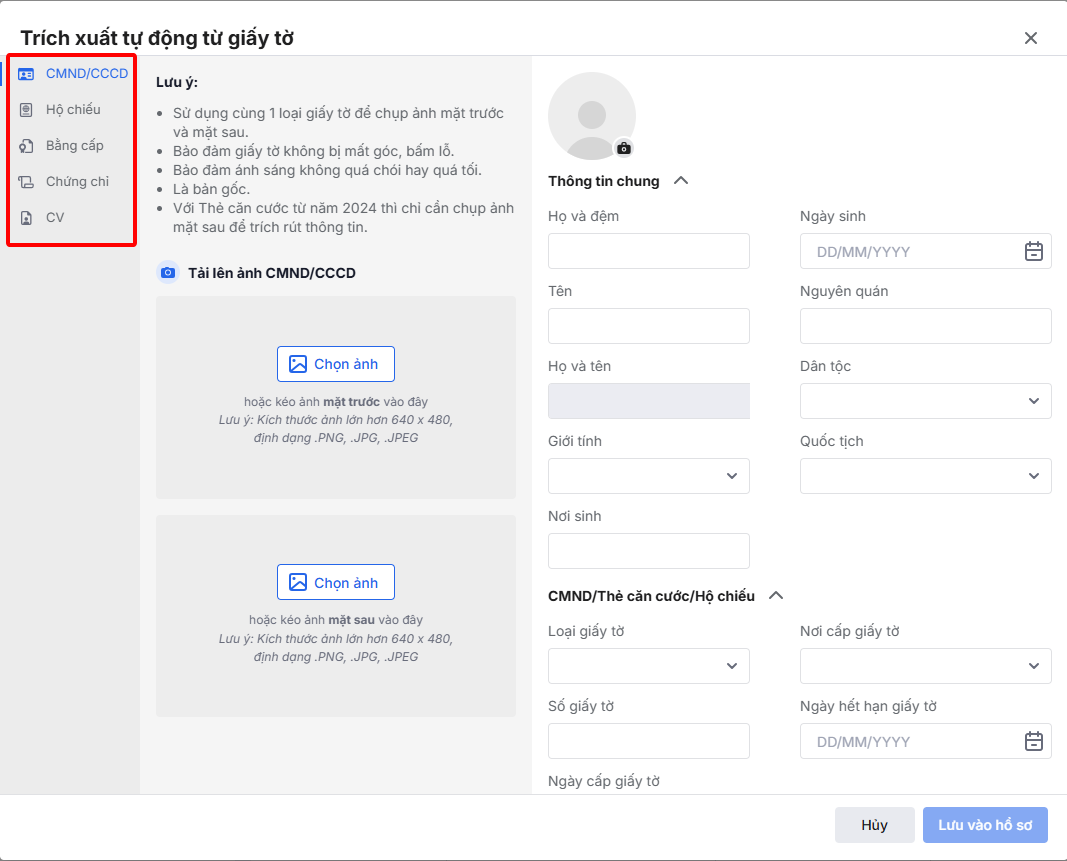Switch to CV tab

pos(73,218)
